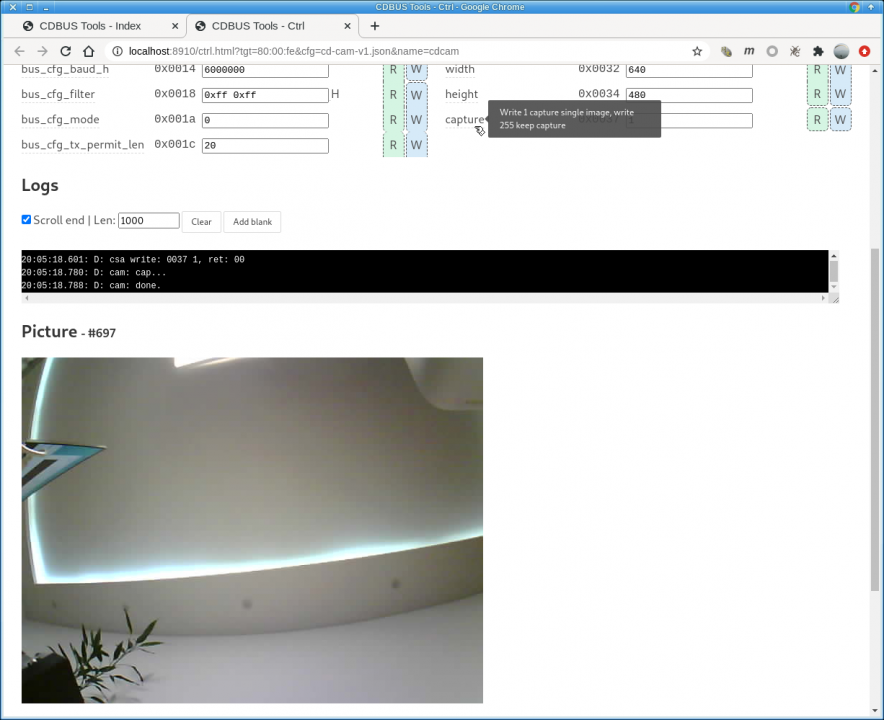Click the captured camera picture
The height and width of the screenshot is (720, 884).
(252, 530)
